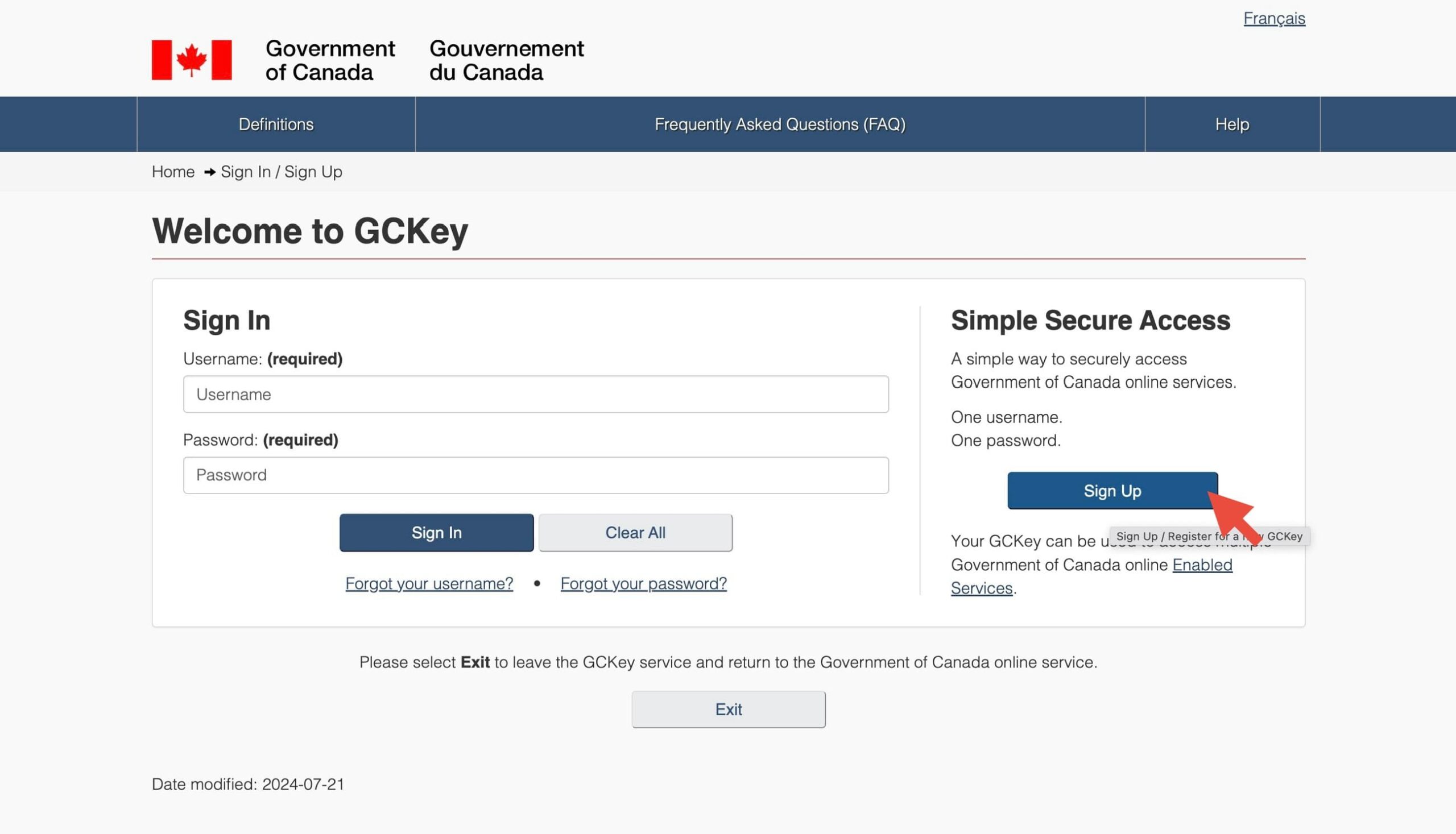Click the breadcrumb arrow icon
This screenshot has width=1456, height=834.
tap(210, 172)
